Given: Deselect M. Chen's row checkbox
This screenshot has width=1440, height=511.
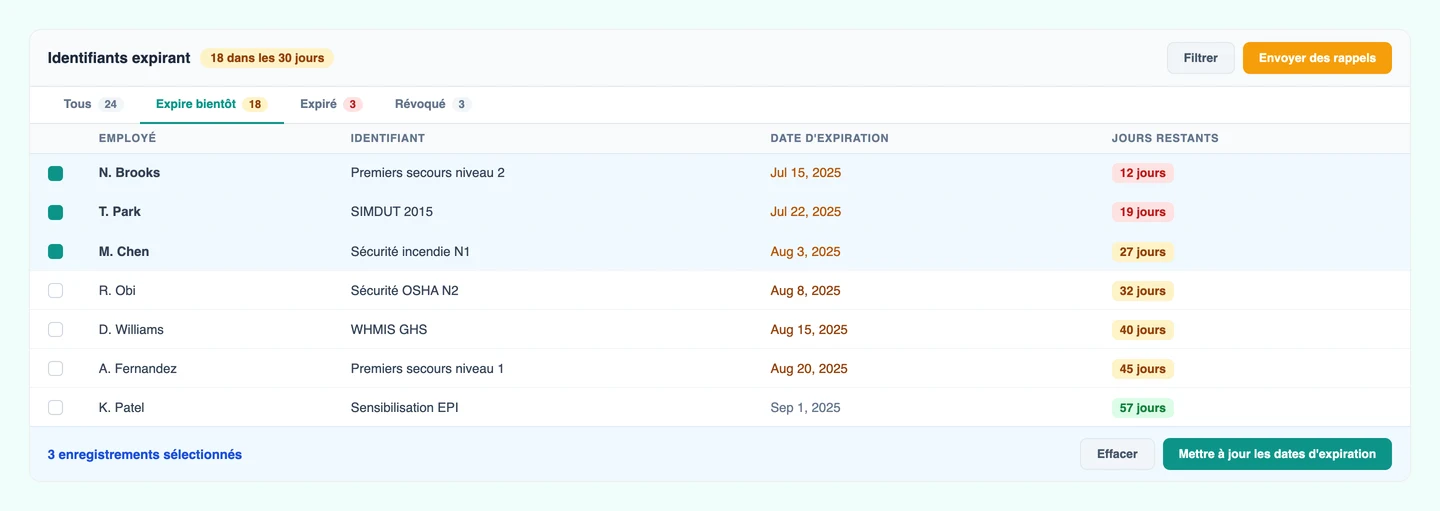Looking at the screenshot, I should pos(56,252).
